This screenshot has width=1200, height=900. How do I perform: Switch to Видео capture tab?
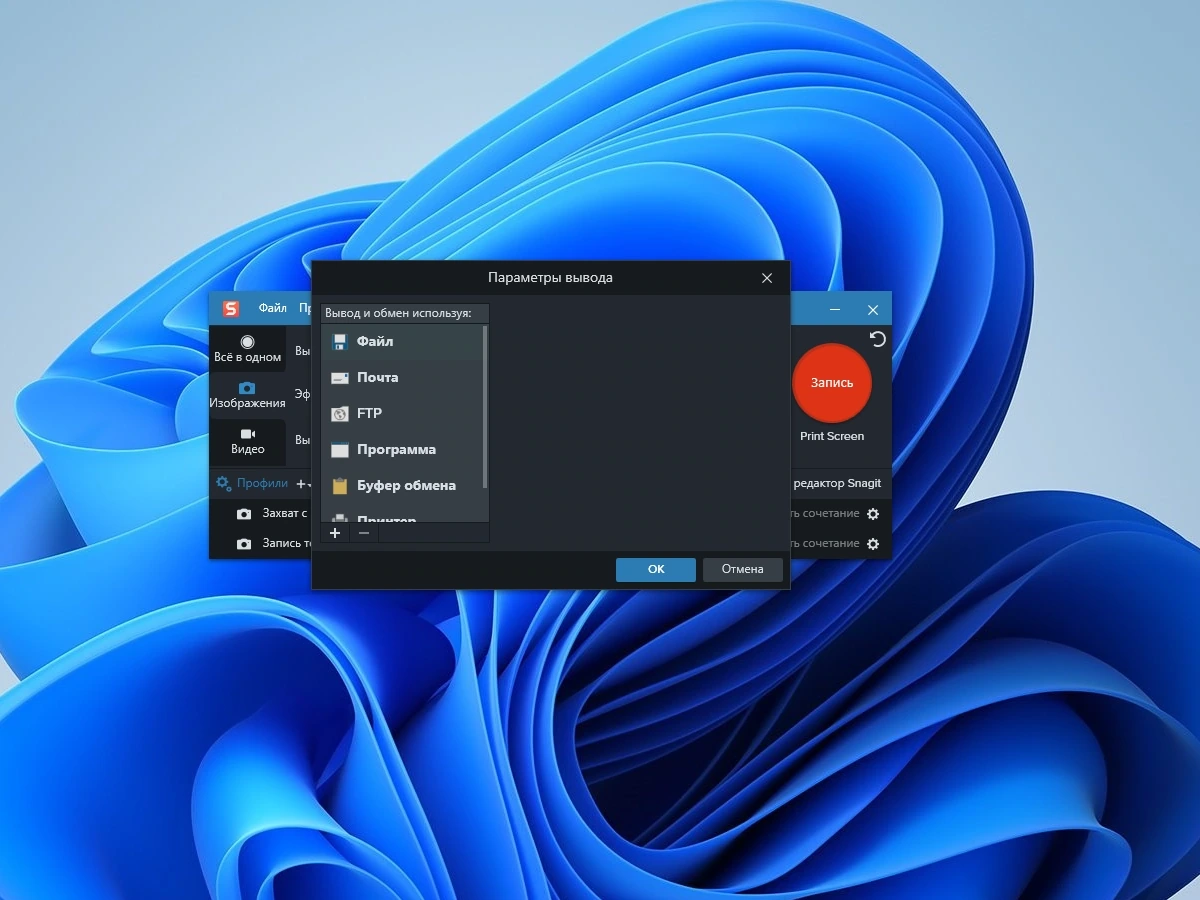pyautogui.click(x=247, y=441)
